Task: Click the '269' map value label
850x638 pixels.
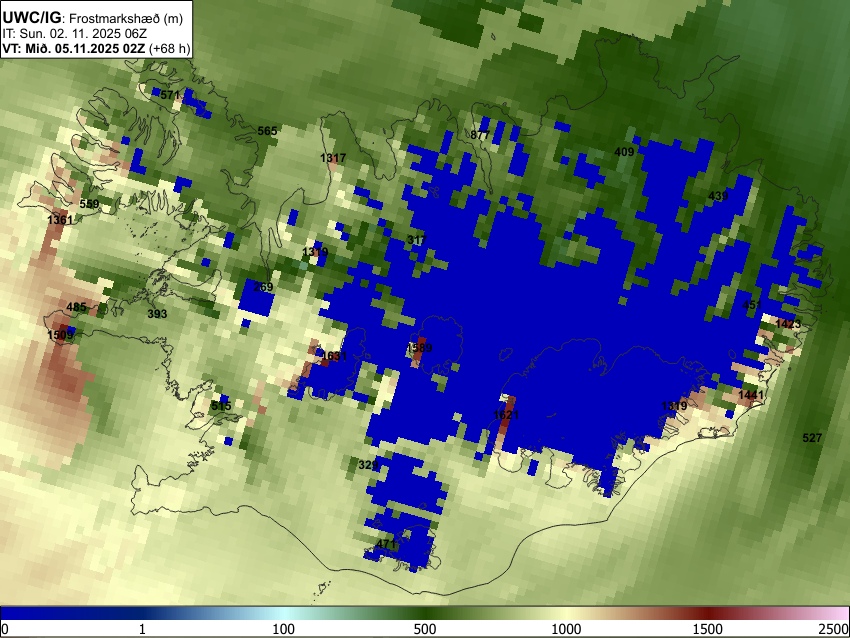Action: pyautogui.click(x=263, y=287)
